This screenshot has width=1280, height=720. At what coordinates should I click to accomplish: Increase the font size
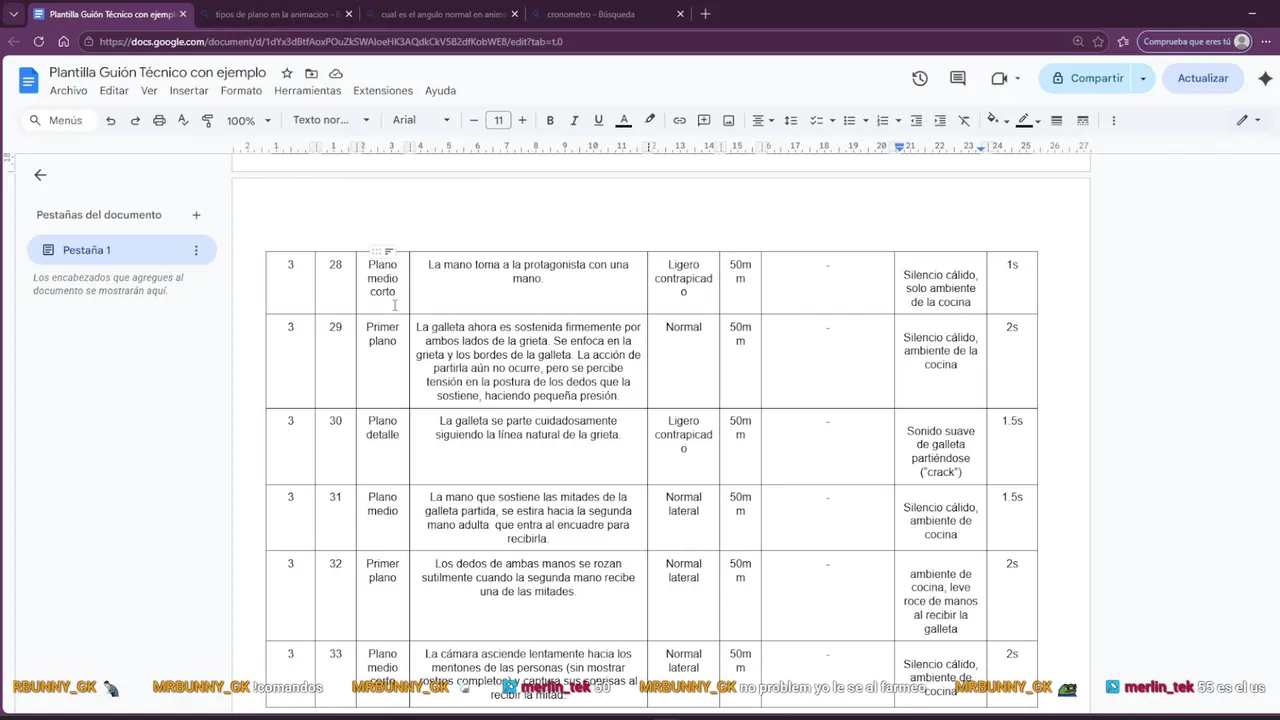tap(522, 120)
